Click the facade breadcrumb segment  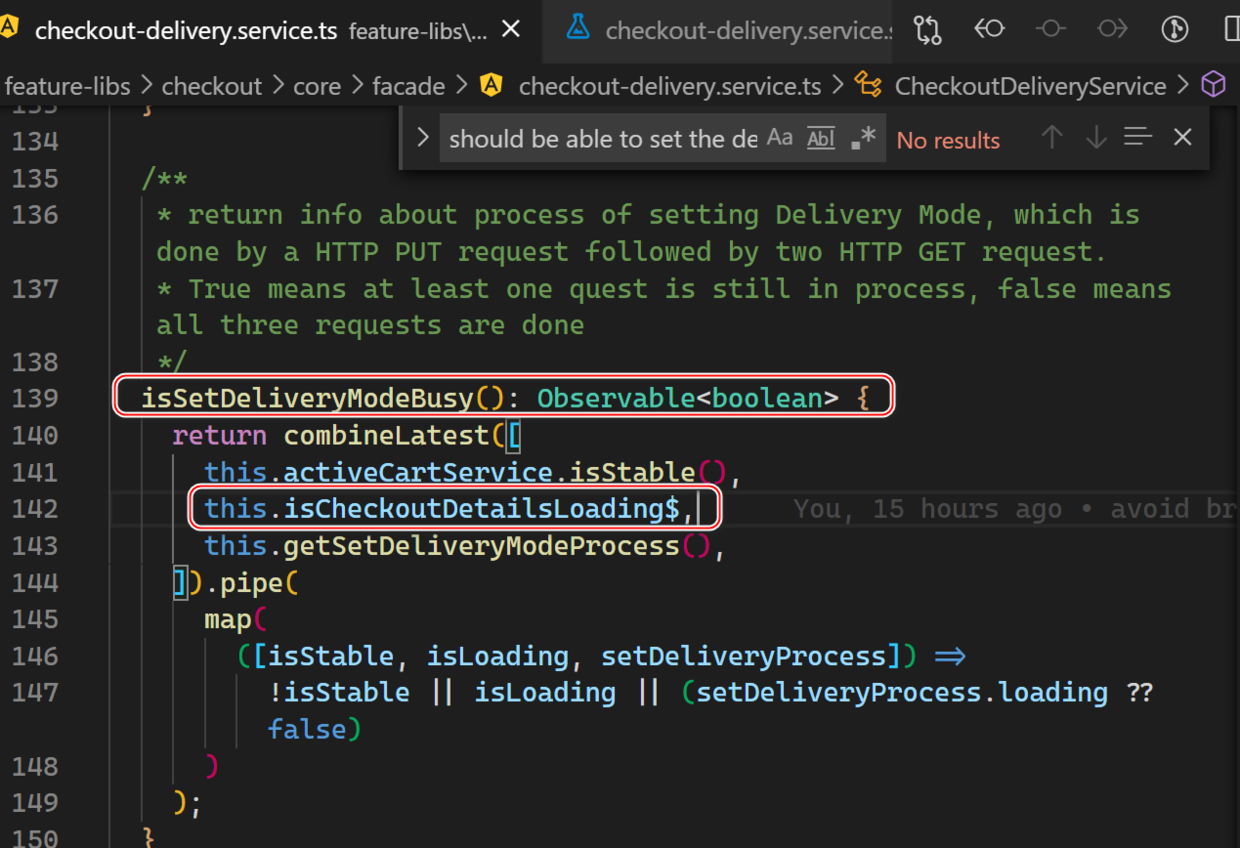(x=409, y=87)
